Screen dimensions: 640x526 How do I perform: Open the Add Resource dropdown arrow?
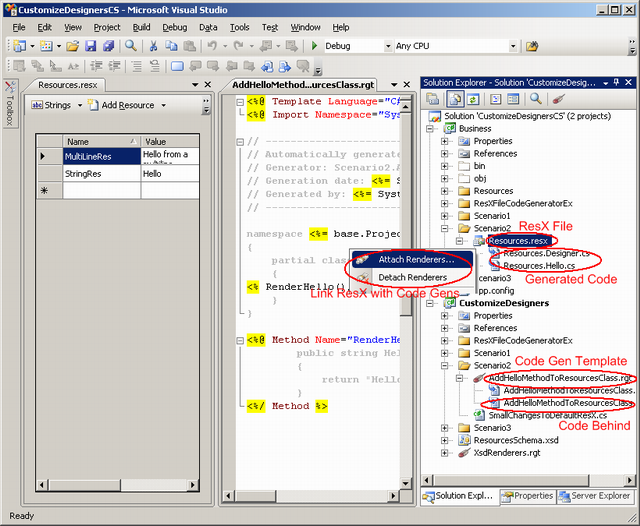(x=164, y=105)
